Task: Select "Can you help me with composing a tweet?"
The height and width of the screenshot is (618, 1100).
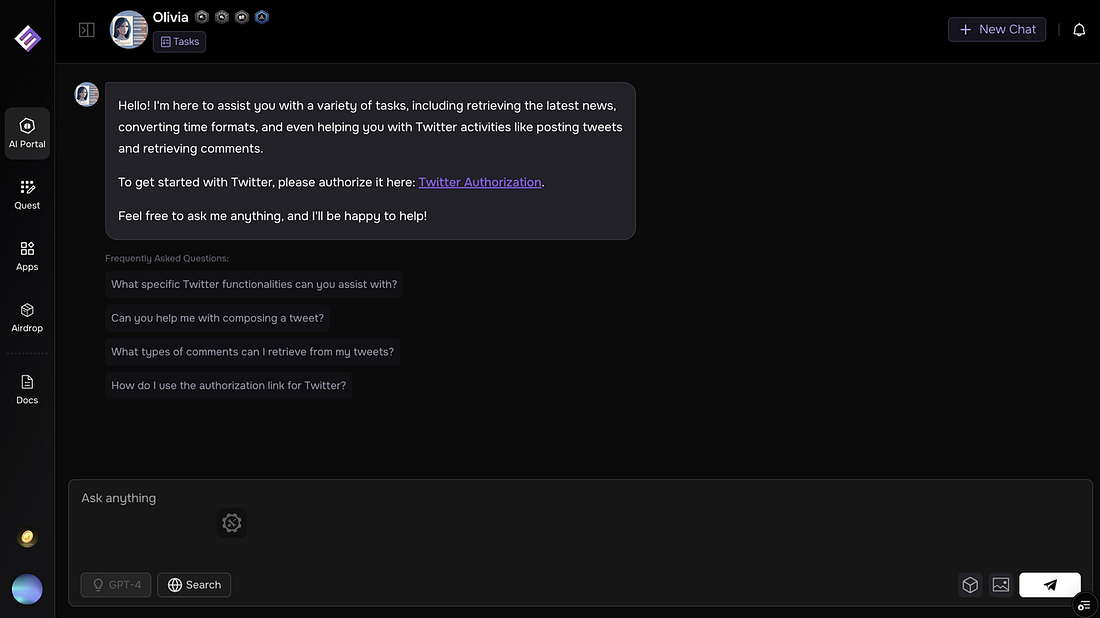Action: [x=218, y=318]
